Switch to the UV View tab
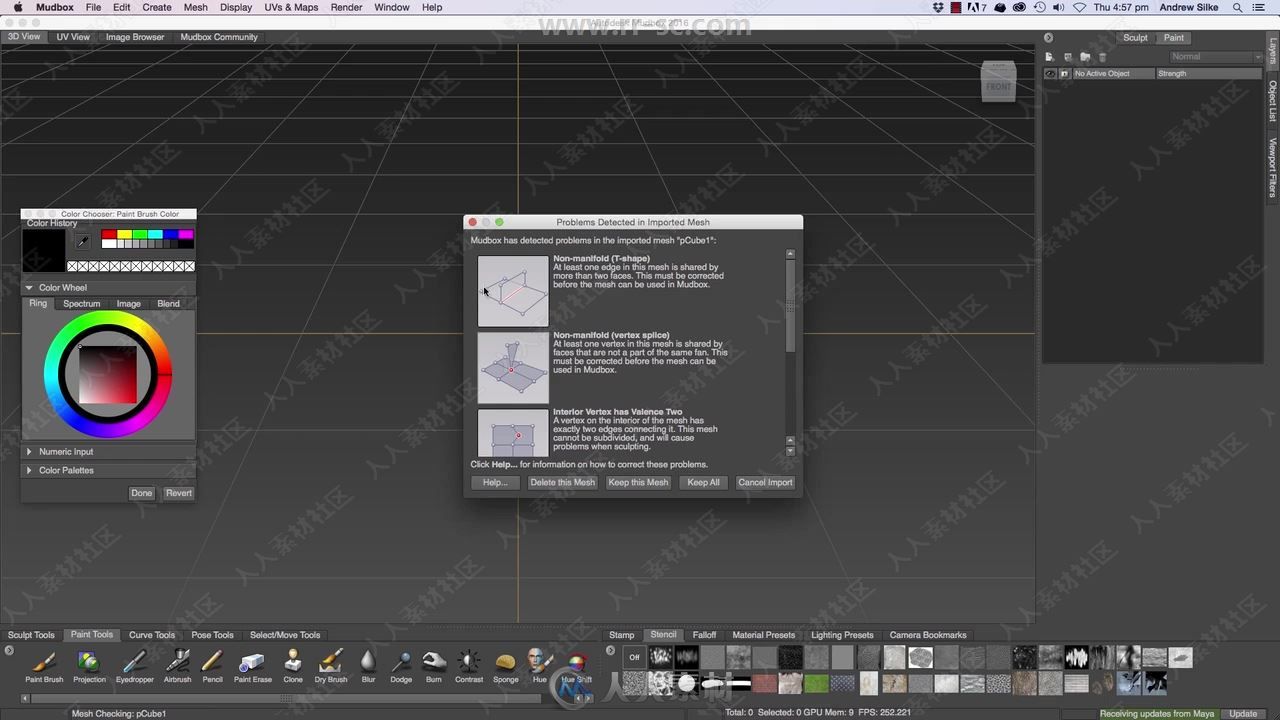Image resolution: width=1280 pixels, height=720 pixels. [73, 37]
